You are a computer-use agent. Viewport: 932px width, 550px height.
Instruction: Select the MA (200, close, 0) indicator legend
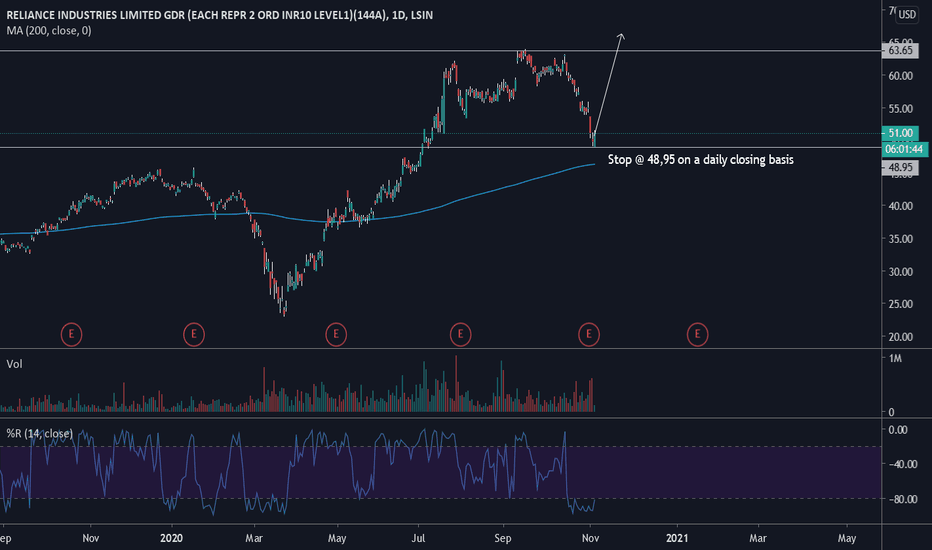(x=49, y=30)
